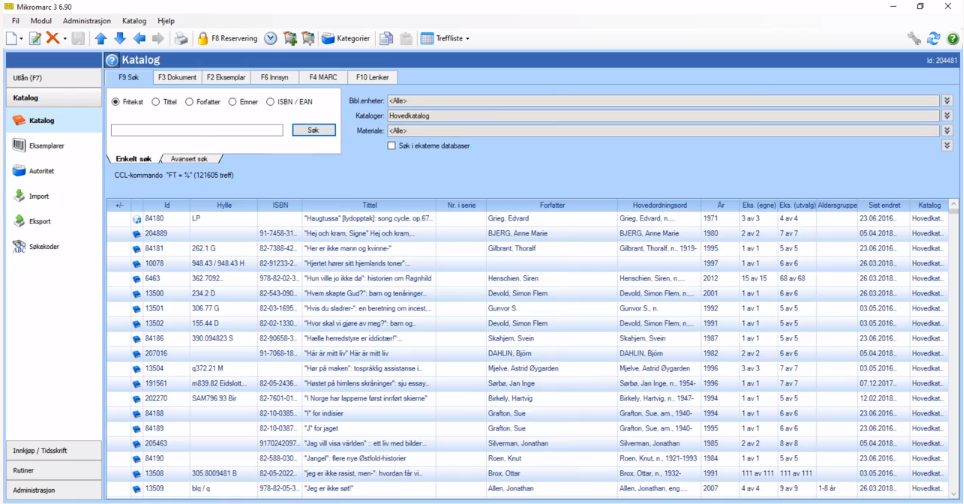The image size is (964, 504).
Task: Open the Administrasjon menu
Action: point(86,20)
